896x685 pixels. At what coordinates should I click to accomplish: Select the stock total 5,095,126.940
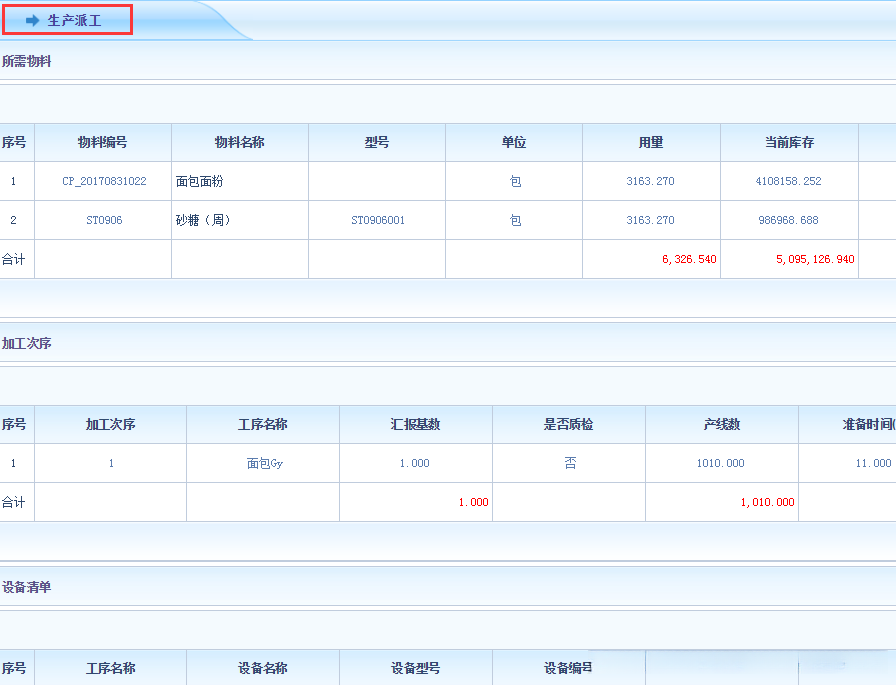[x=815, y=259]
